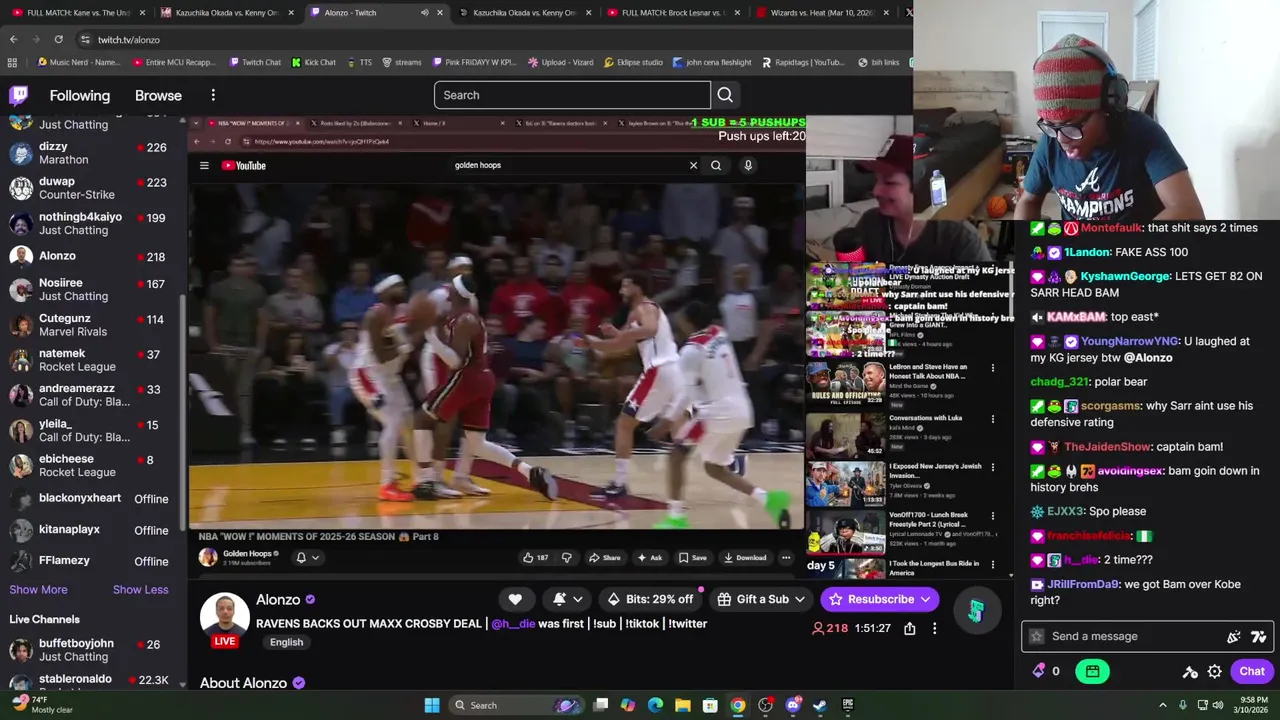Reload the page with browser refresh icon

coord(58,39)
